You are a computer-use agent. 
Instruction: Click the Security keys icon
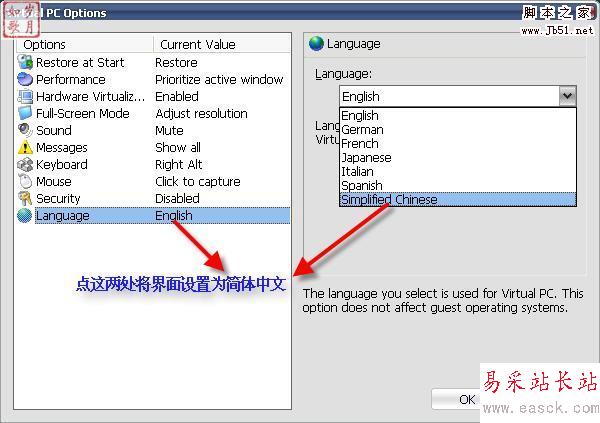tap(25, 198)
